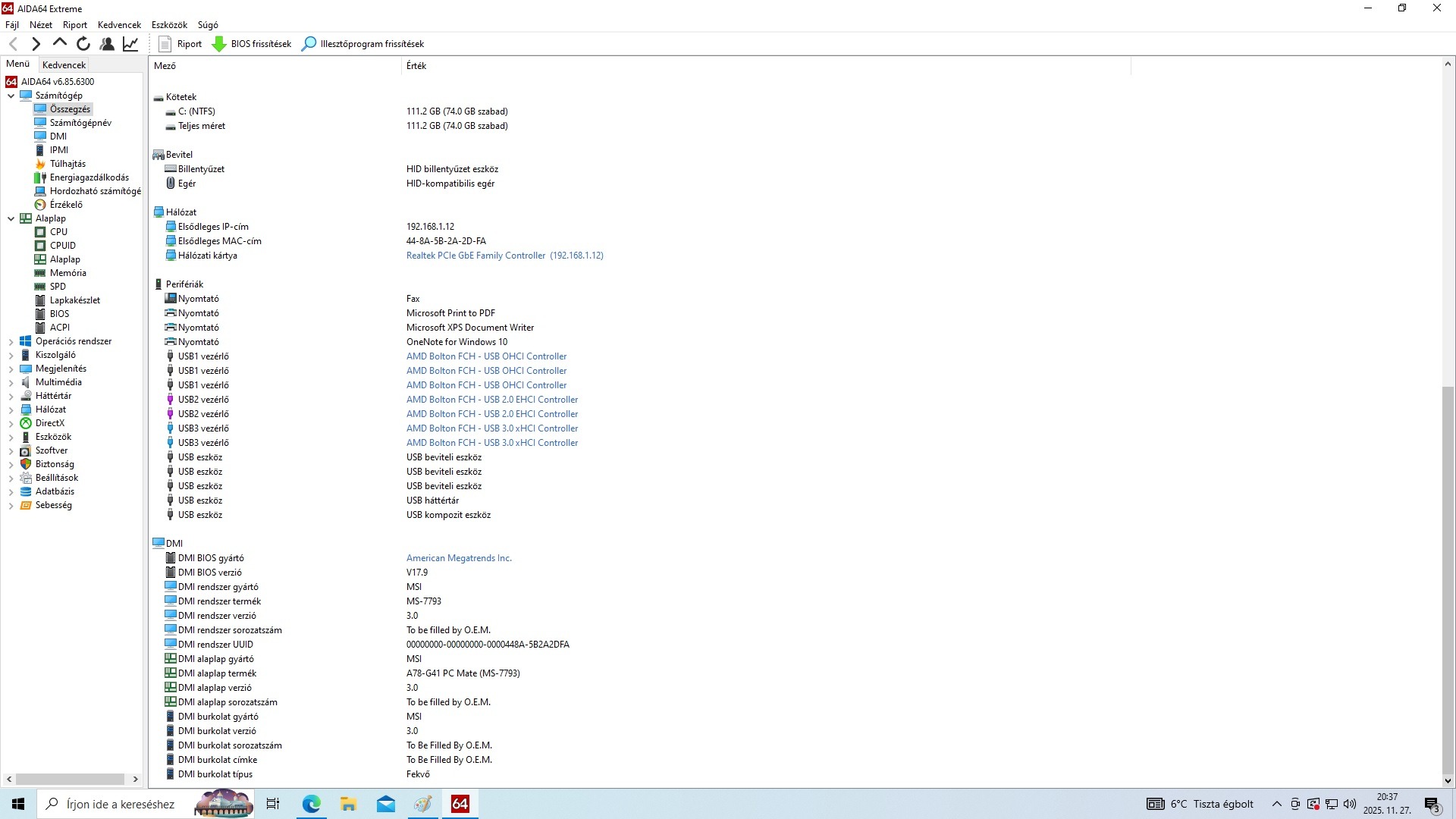Screen dimensions: 1456x819
Task: Open Realtek PCIe GbE Family Controller link
Action: (475, 256)
